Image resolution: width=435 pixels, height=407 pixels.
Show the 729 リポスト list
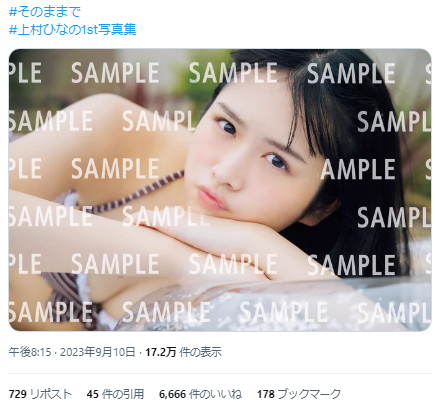[40, 394]
